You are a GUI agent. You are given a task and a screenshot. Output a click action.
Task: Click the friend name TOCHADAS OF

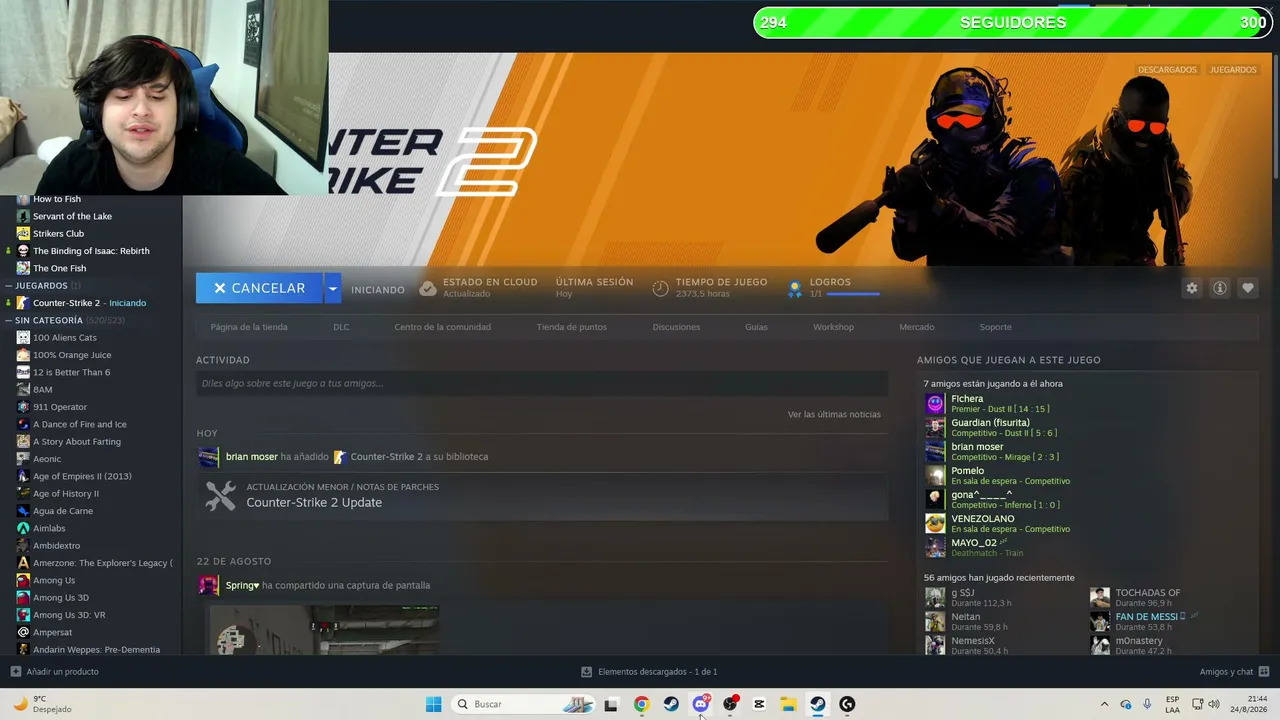(x=1148, y=593)
